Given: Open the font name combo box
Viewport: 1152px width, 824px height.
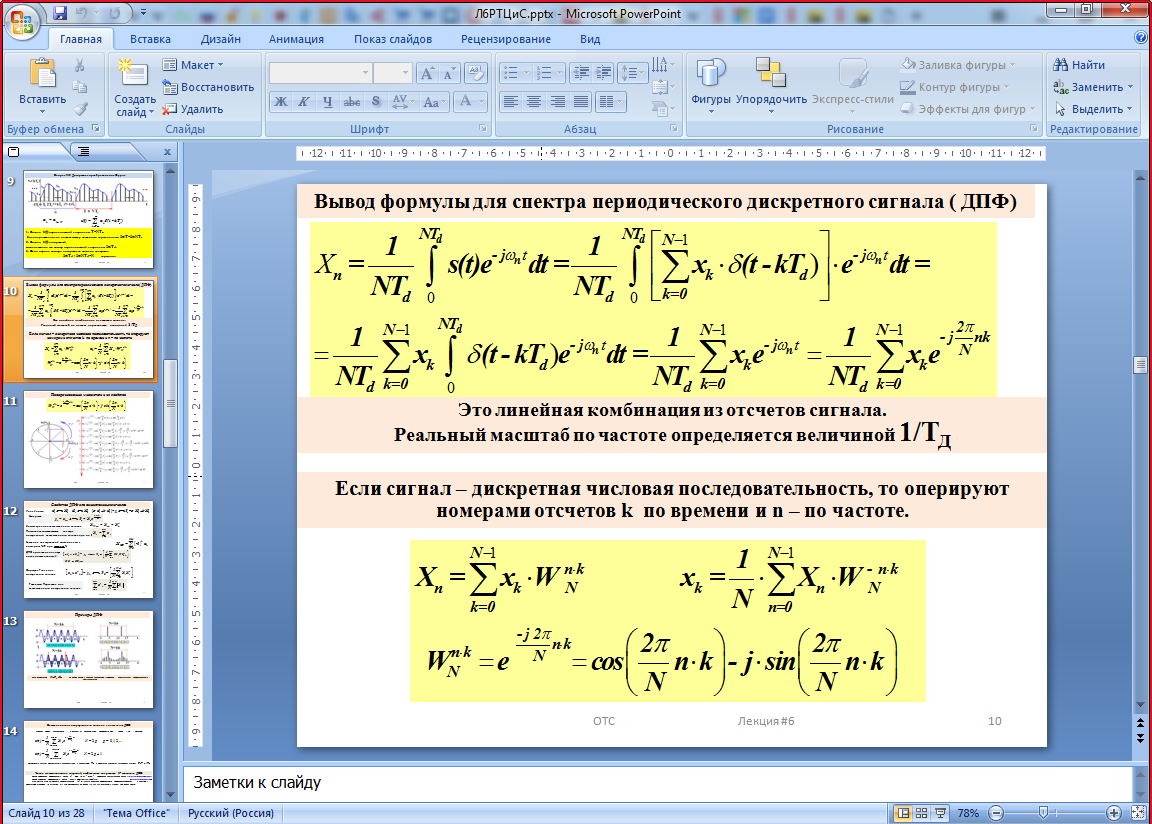Looking at the screenshot, I should pos(320,73).
